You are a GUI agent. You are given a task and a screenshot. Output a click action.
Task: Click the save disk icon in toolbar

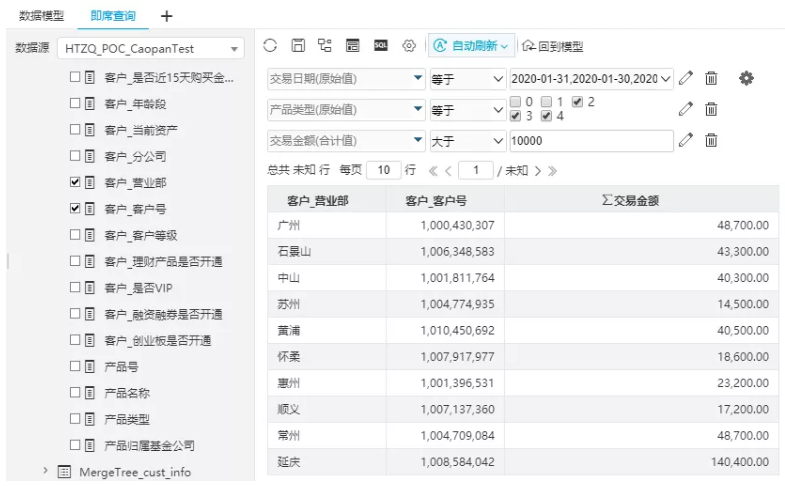coord(298,46)
